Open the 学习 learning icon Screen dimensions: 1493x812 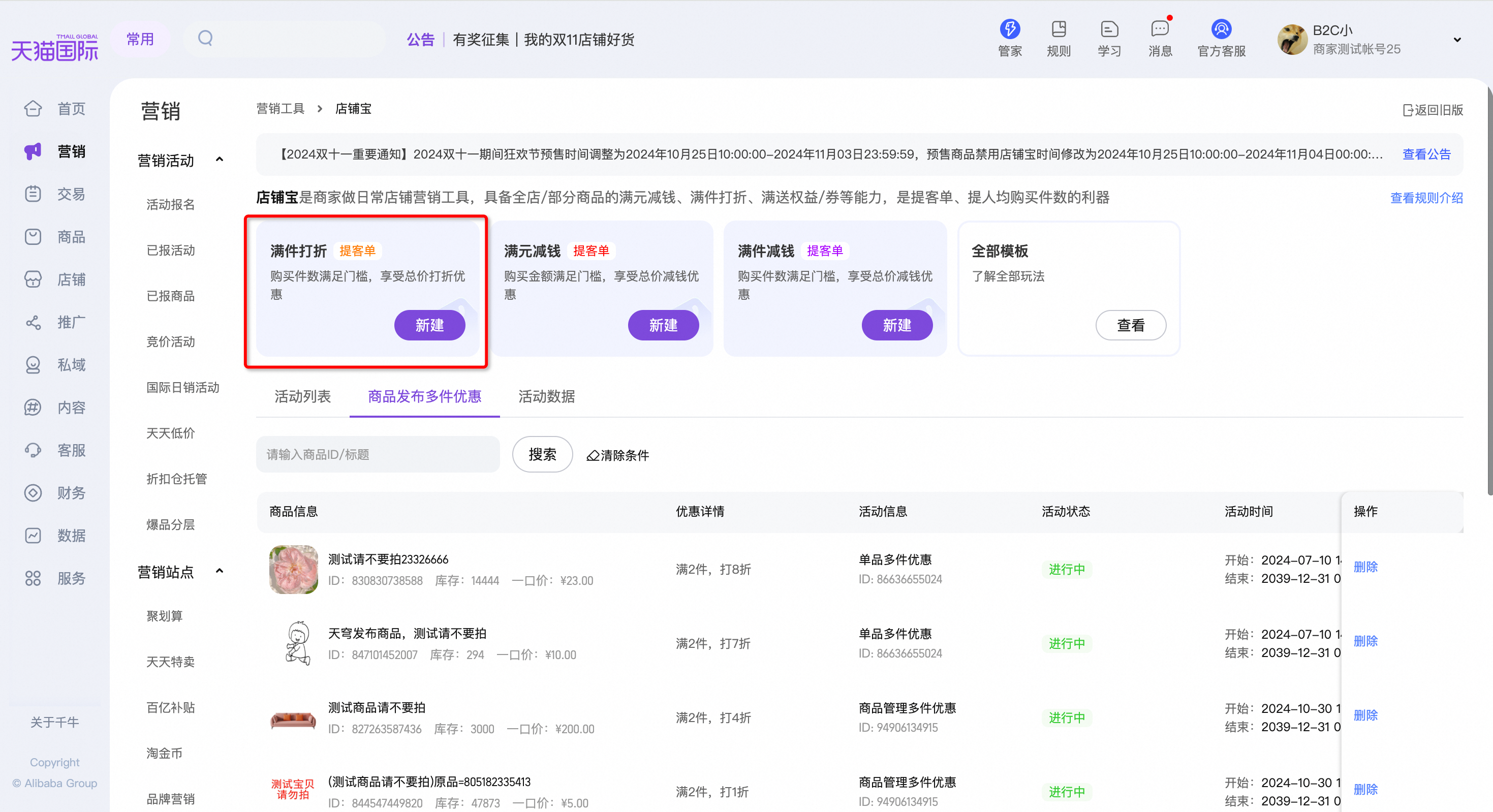click(x=1109, y=38)
